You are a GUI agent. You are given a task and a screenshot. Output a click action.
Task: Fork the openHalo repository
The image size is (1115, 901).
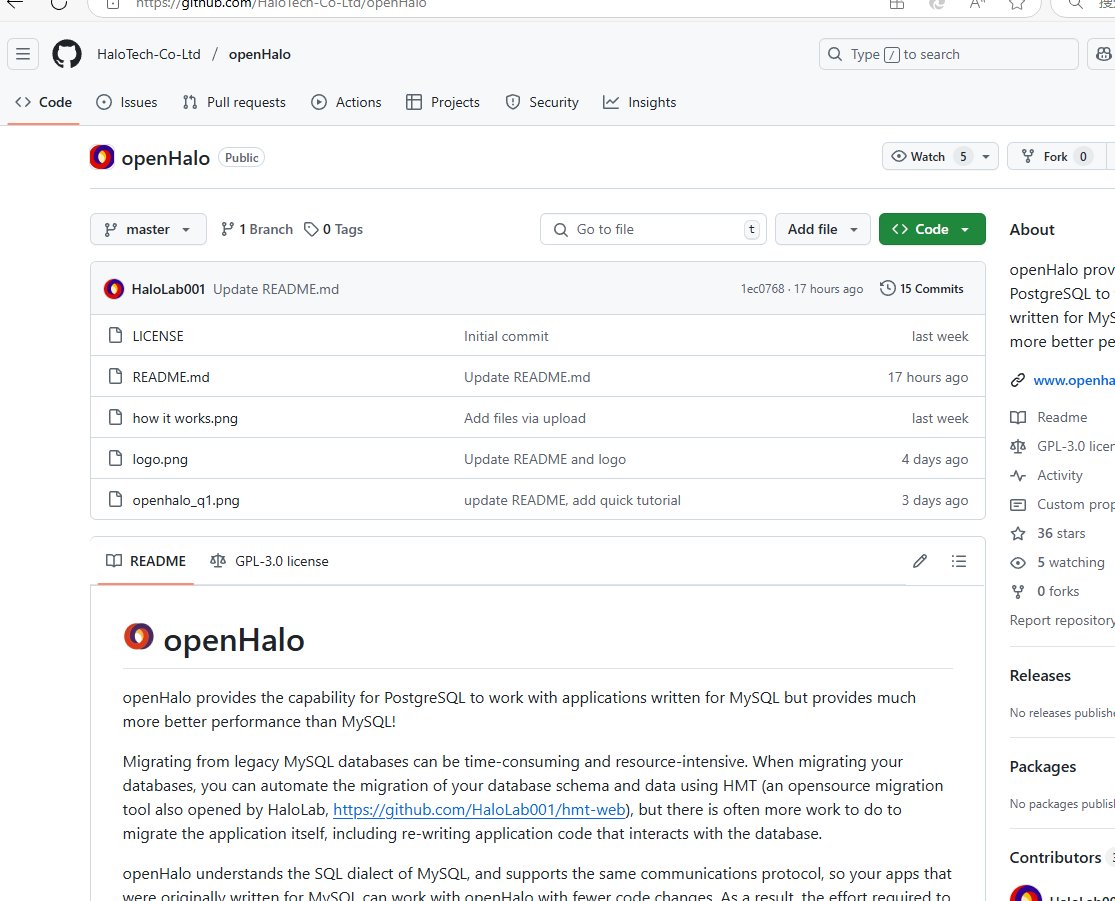(x=1045, y=156)
